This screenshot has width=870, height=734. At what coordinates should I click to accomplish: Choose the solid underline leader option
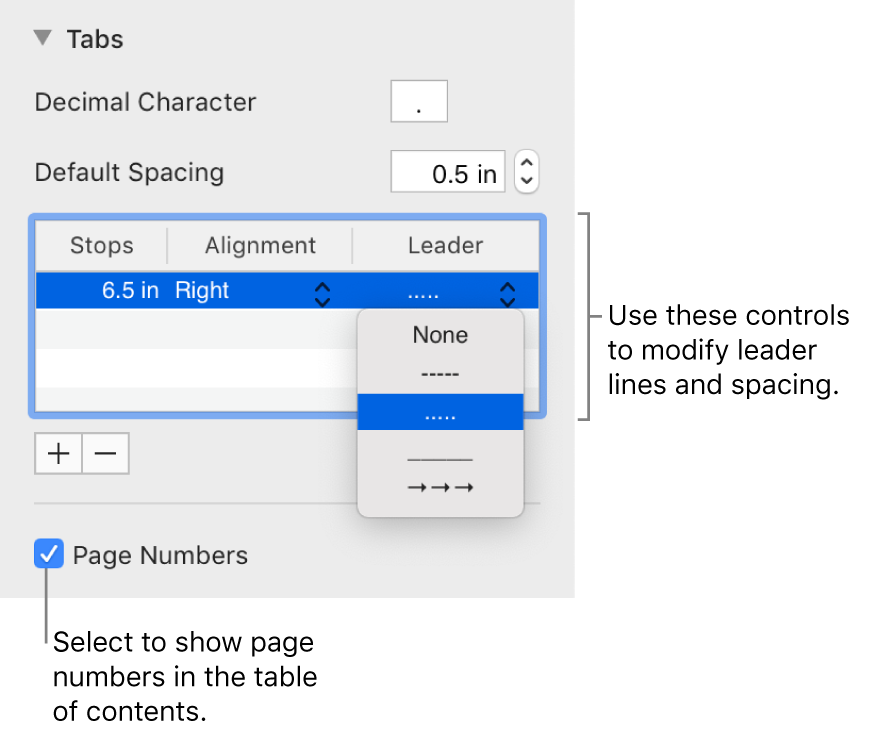click(440, 458)
